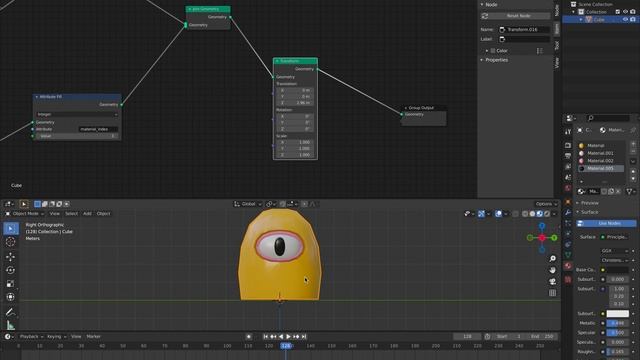Adjust the Roughness slider

pyautogui.click(x=618, y=351)
